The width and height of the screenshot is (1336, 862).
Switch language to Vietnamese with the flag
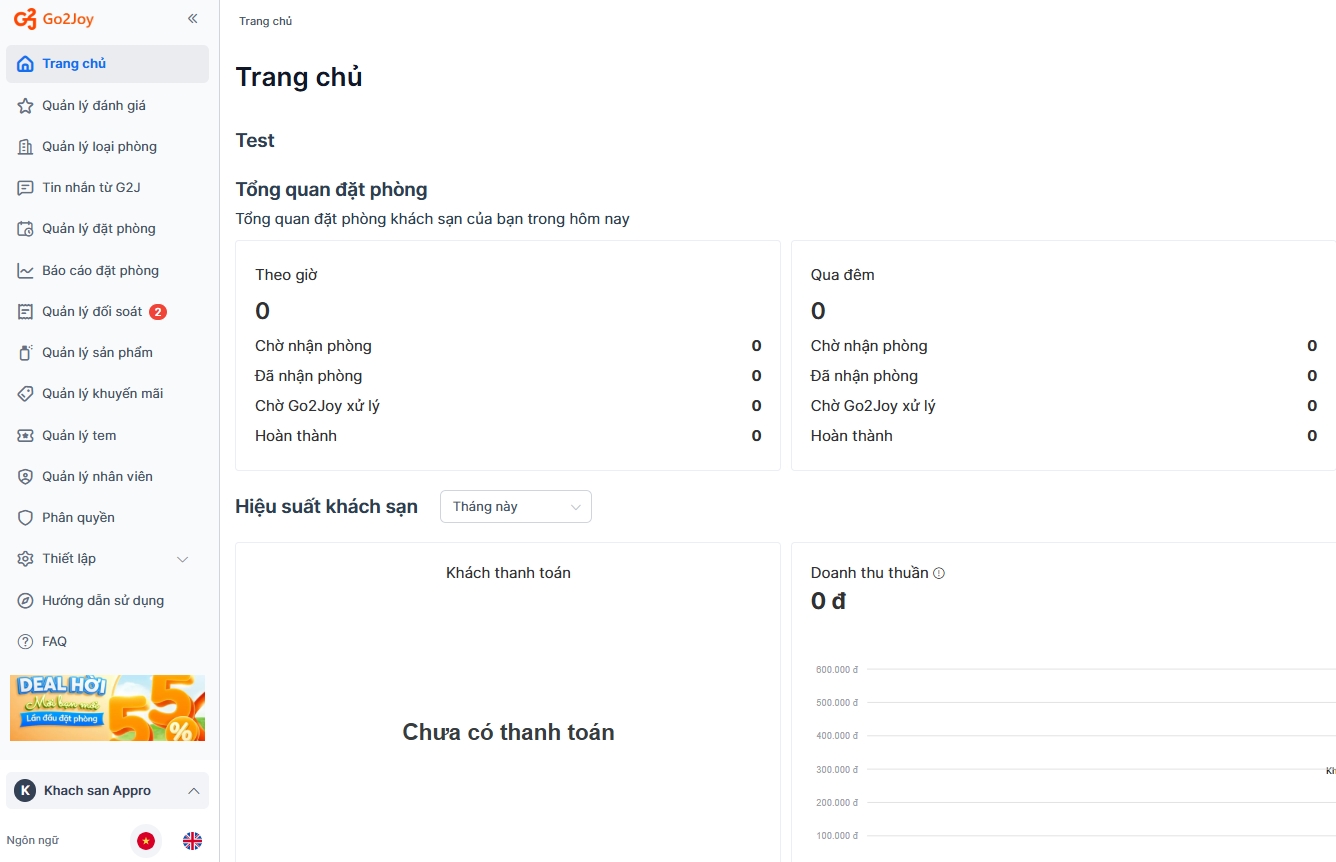pyautogui.click(x=147, y=841)
